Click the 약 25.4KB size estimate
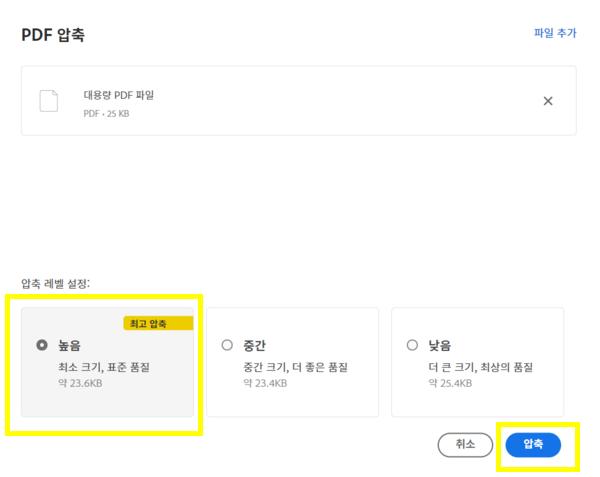This screenshot has width=600, height=477. (x=450, y=383)
